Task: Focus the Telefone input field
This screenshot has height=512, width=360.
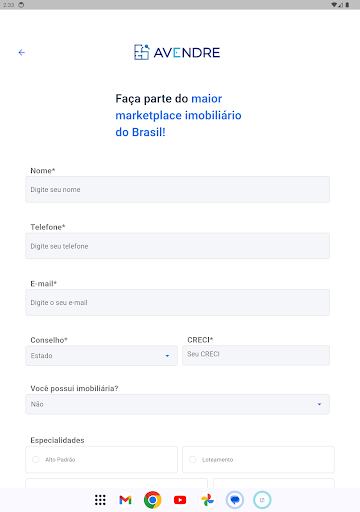Action: [178, 246]
